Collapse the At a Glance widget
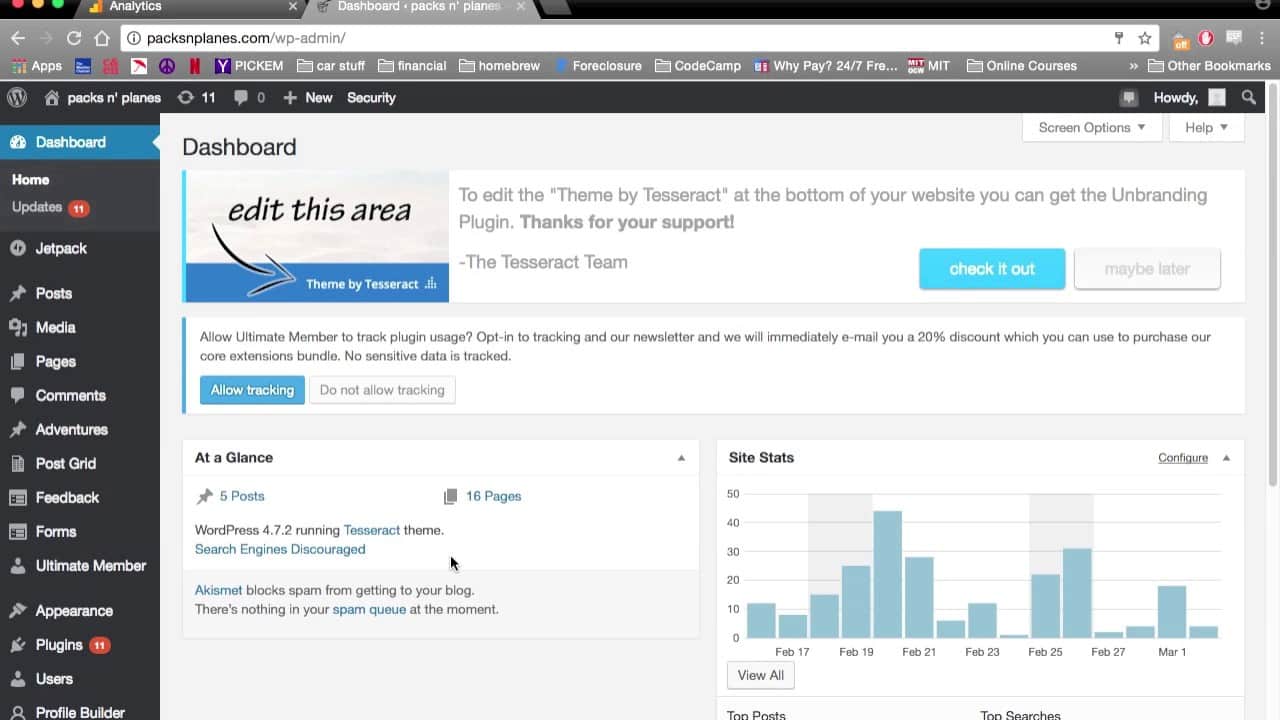This screenshot has width=1280, height=720. pyautogui.click(x=681, y=458)
